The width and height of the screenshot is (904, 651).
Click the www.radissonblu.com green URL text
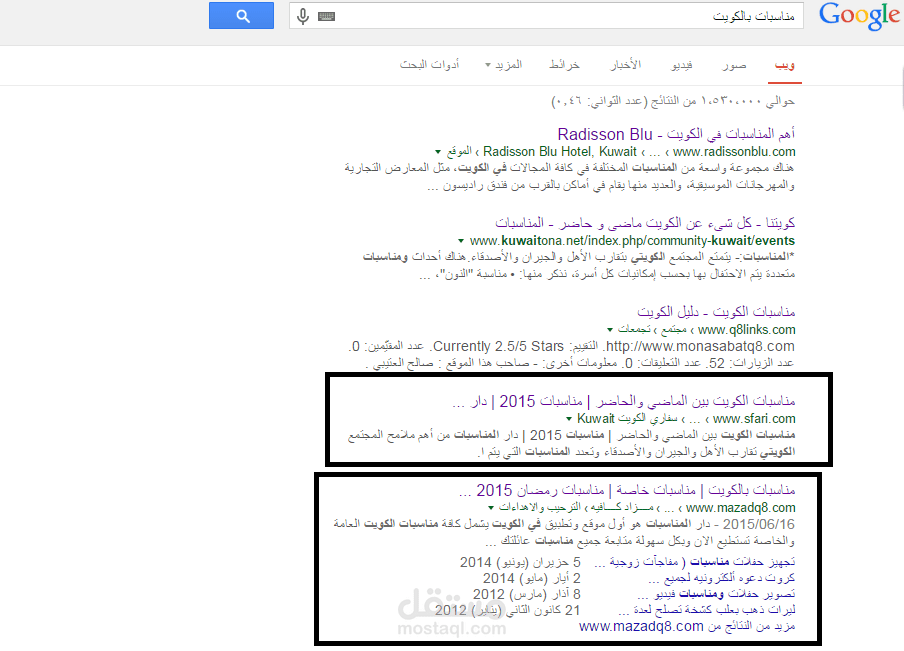pos(734,152)
